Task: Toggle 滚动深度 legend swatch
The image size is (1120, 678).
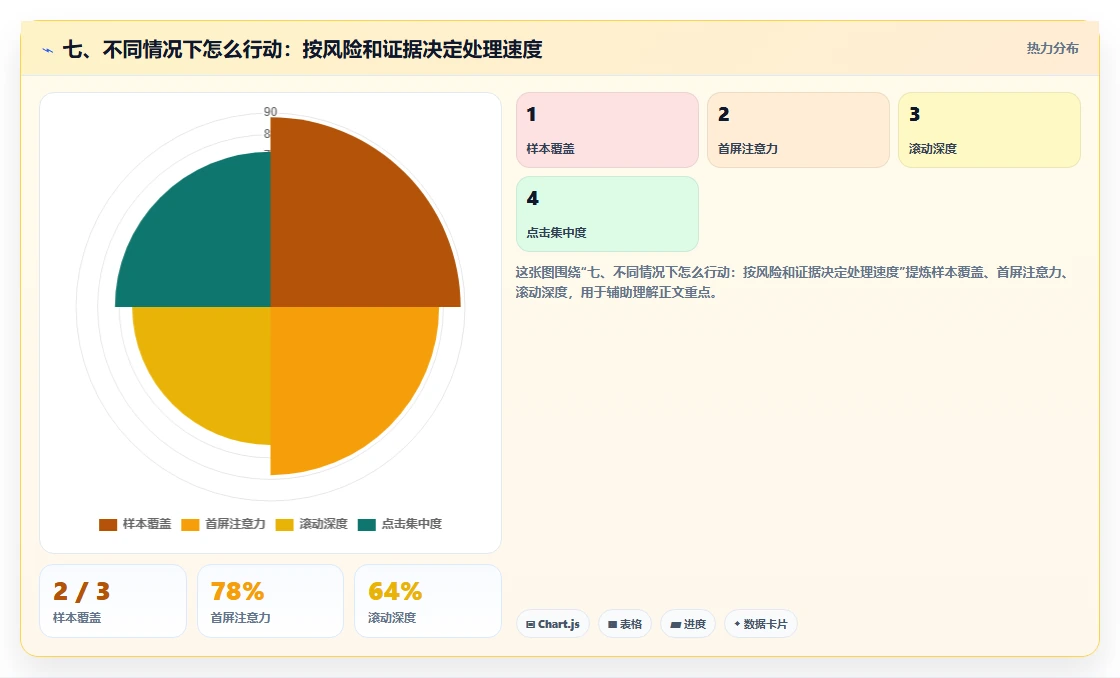Action: [284, 524]
